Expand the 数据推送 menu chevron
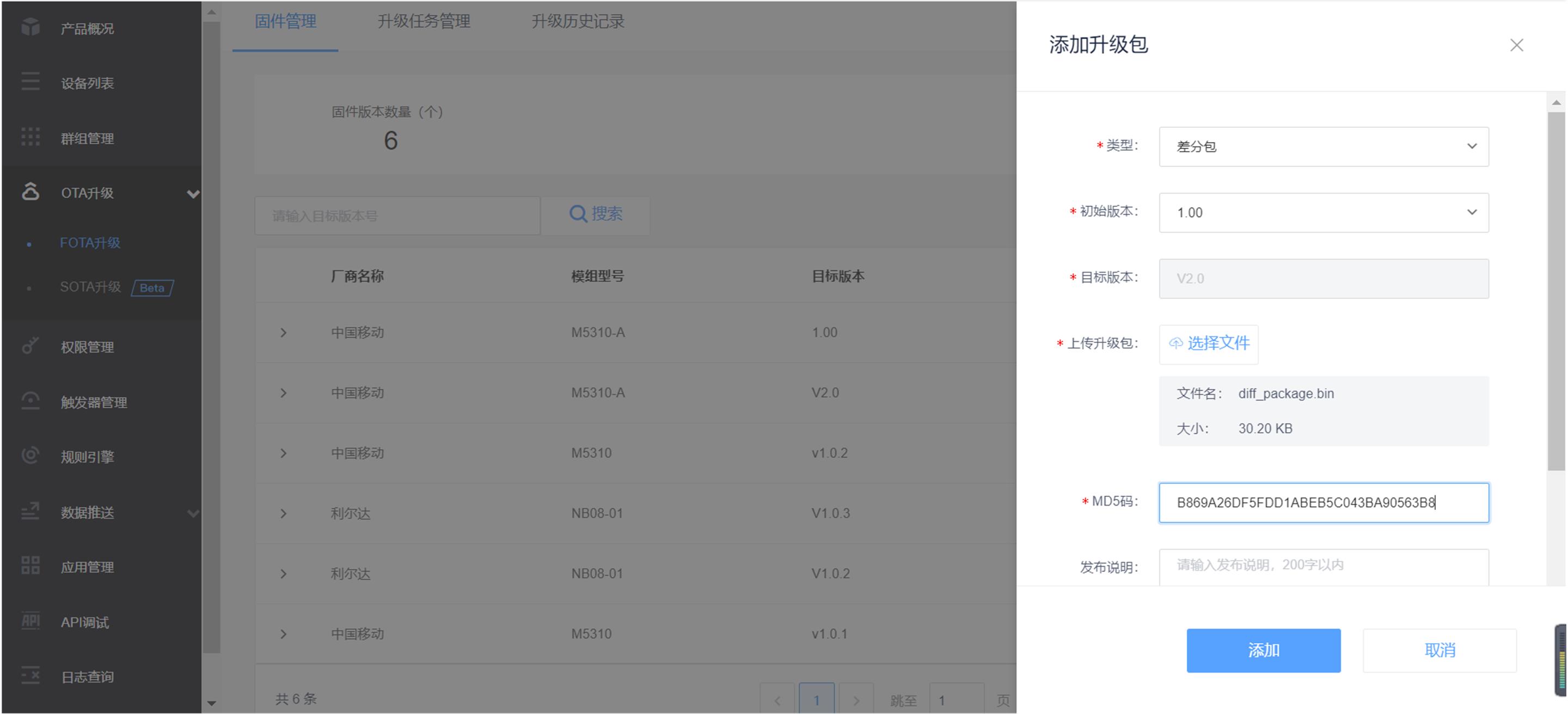This screenshot has width=1568, height=714. click(193, 513)
